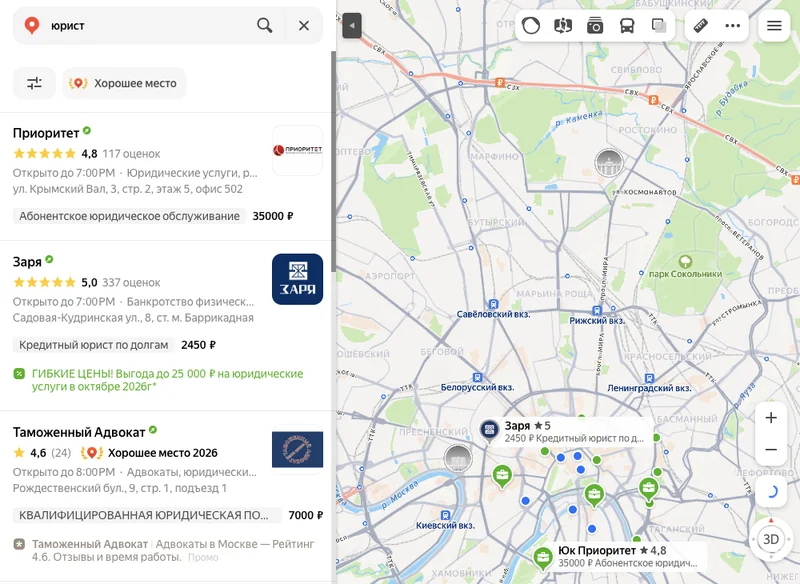The width and height of the screenshot is (800, 584).
Task: Collapse the results side panel arrow
Action: point(352,26)
